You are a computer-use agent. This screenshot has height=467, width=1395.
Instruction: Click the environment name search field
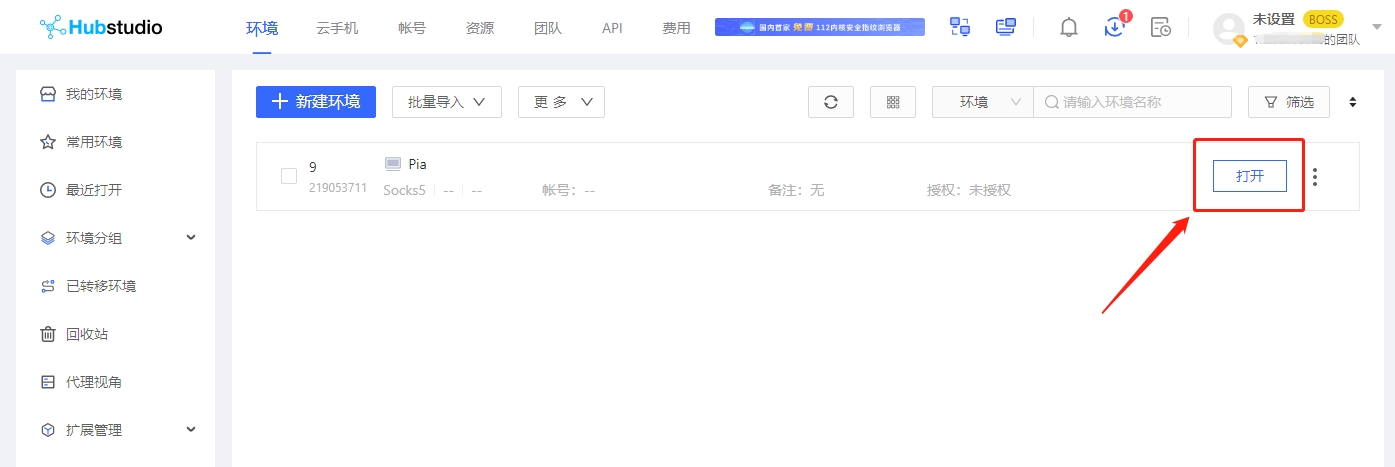1140,102
